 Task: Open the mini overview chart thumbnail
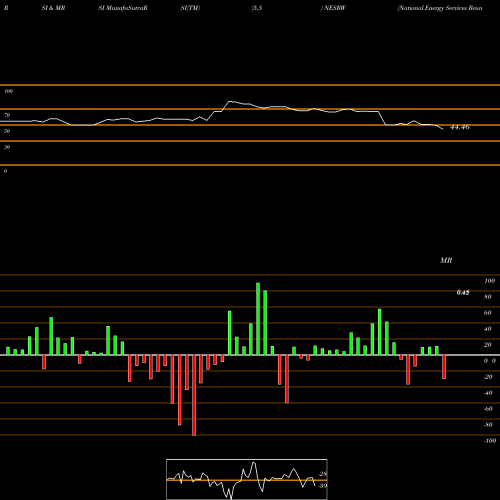coord(247,479)
